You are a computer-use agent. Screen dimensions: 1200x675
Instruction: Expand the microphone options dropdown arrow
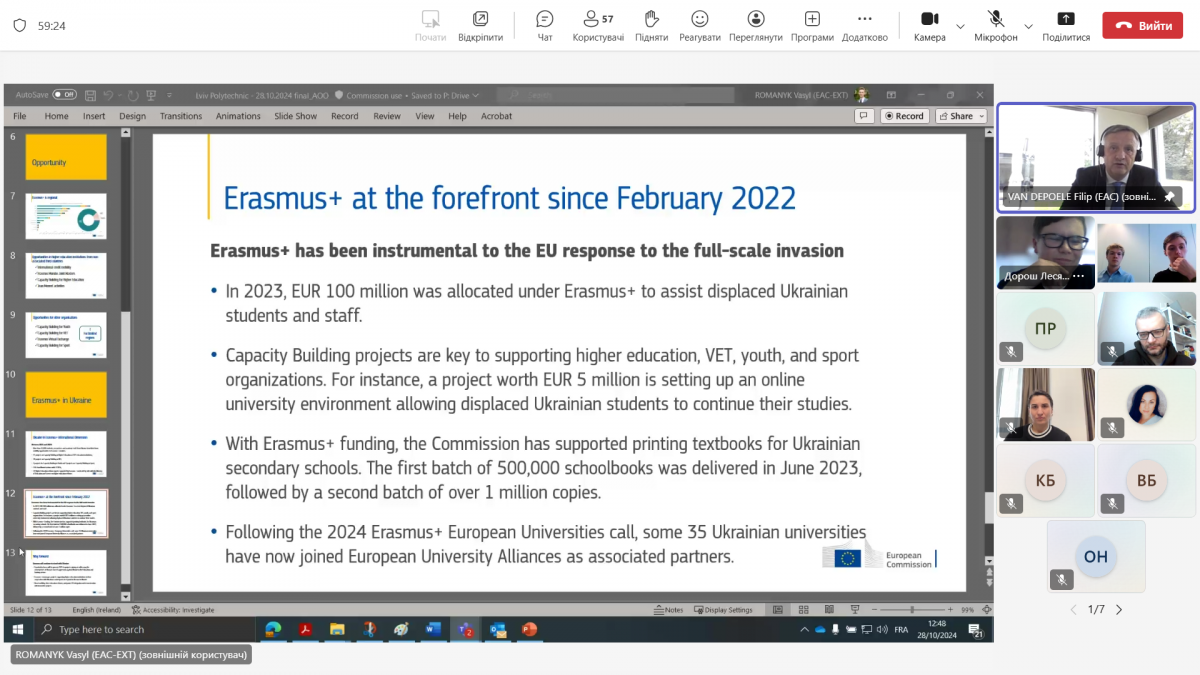pyautogui.click(x=1028, y=26)
